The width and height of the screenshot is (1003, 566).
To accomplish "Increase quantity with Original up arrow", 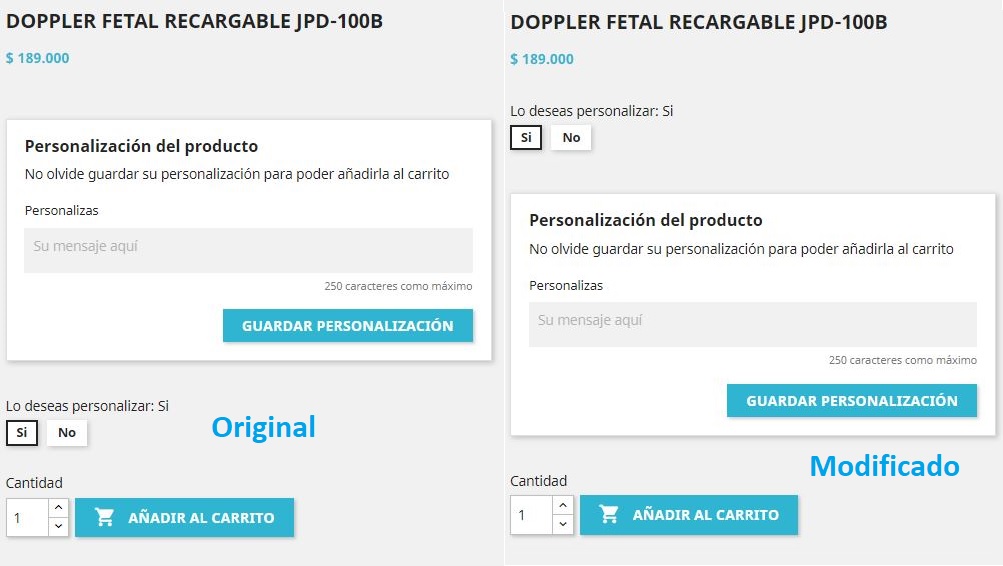I will click(58, 508).
